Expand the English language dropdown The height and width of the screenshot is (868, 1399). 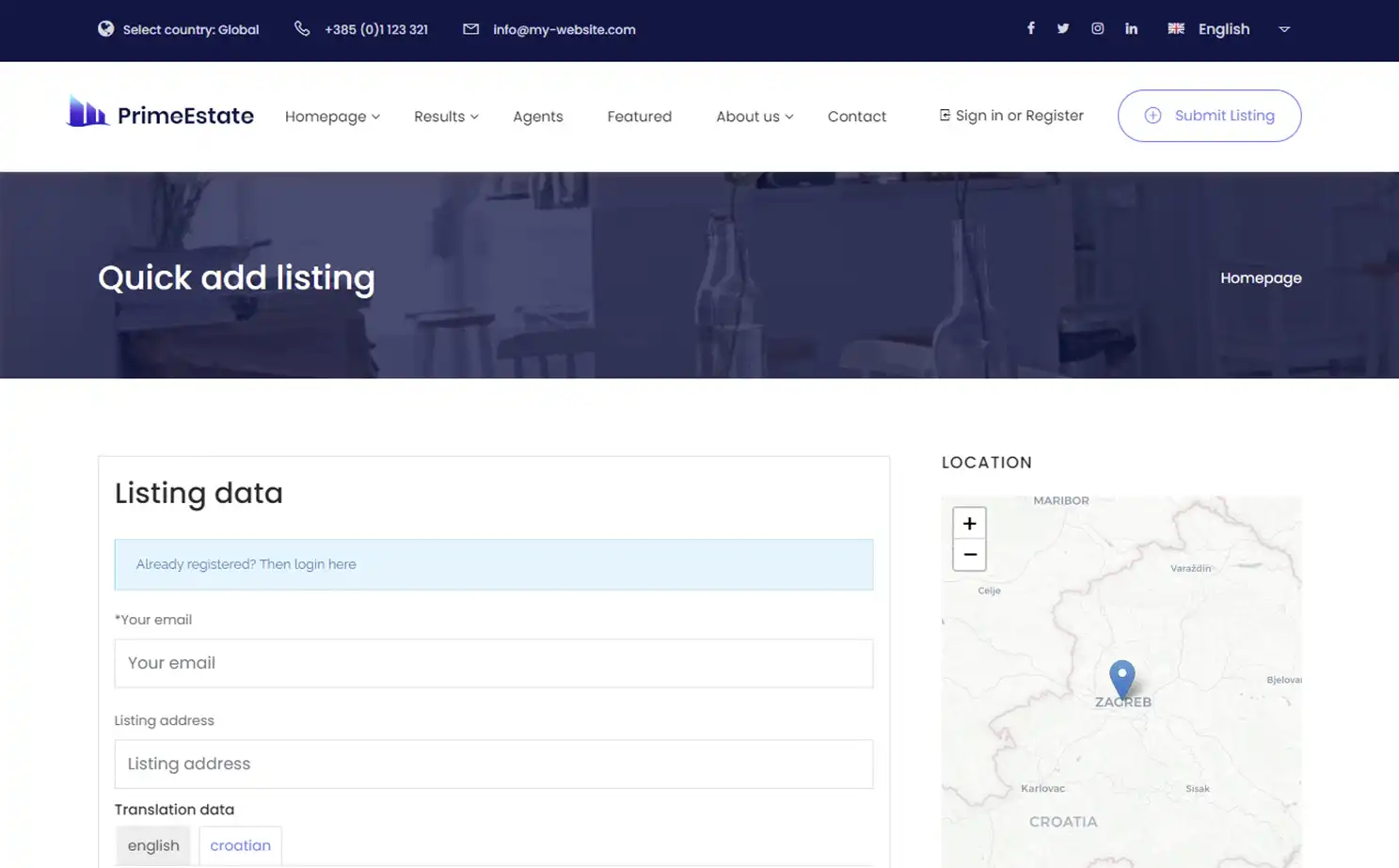[x=1223, y=29]
